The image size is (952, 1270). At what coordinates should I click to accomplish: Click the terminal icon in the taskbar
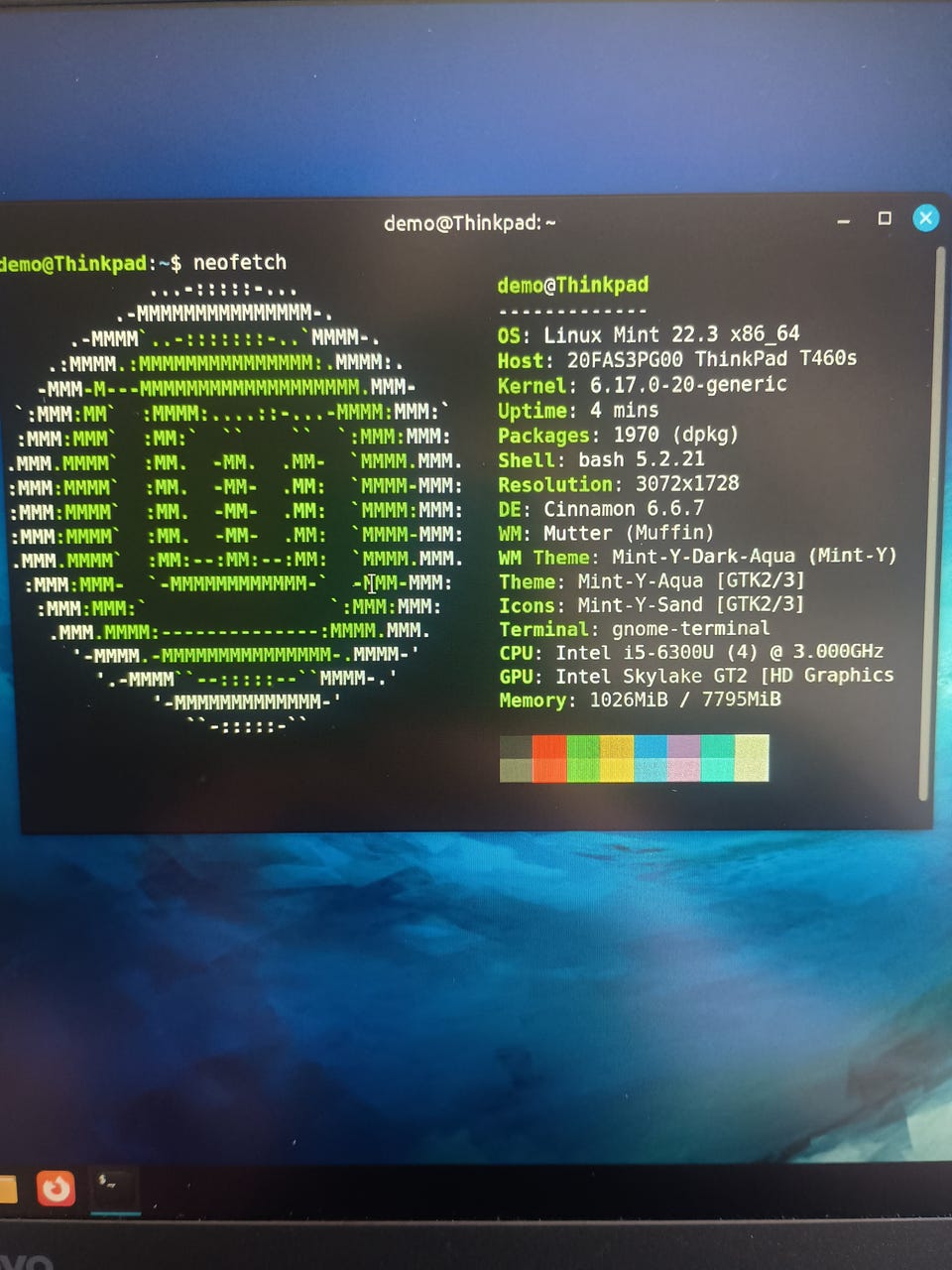(115, 1189)
